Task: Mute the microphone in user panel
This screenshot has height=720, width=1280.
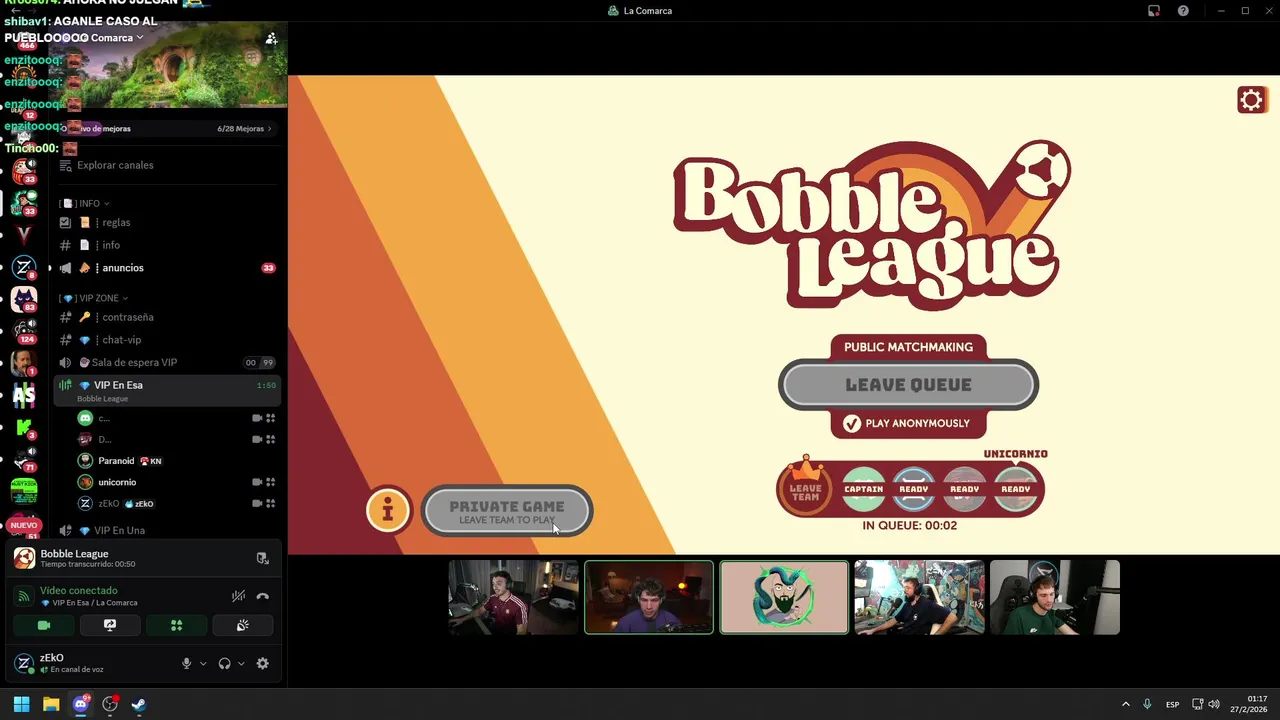Action: (186, 663)
